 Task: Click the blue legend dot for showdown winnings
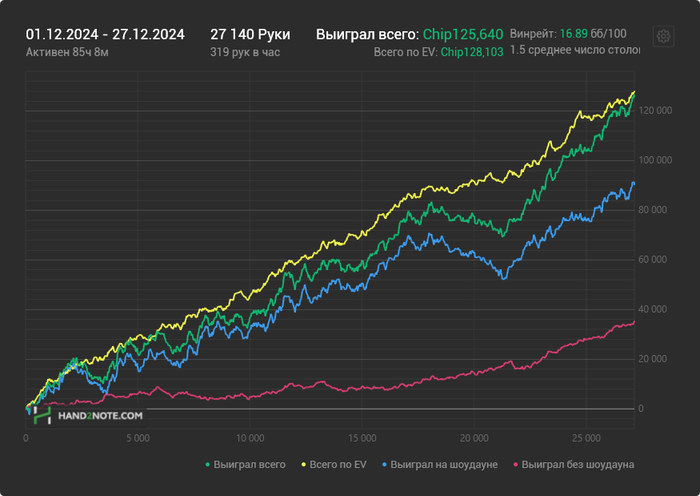click(x=384, y=465)
